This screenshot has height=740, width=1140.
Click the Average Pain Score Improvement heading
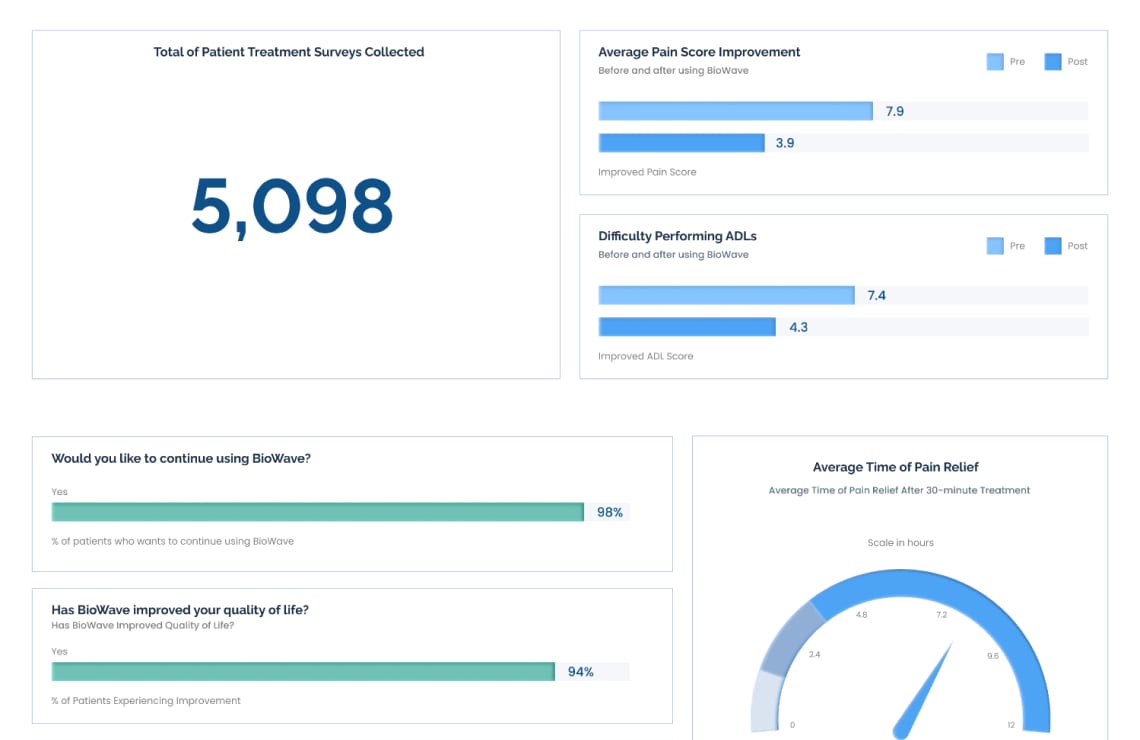[x=699, y=52]
